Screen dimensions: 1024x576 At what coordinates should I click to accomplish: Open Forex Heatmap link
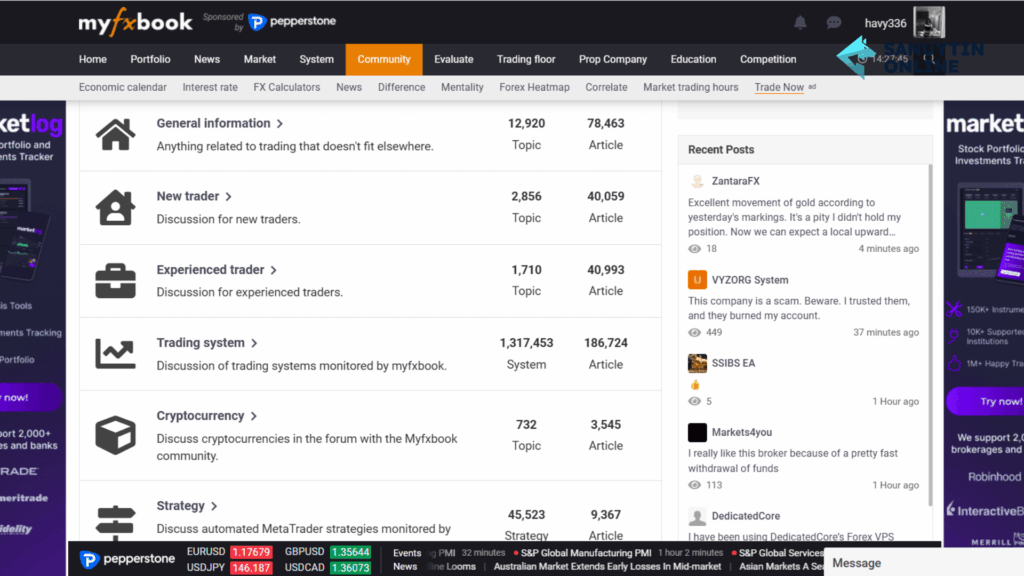click(535, 88)
